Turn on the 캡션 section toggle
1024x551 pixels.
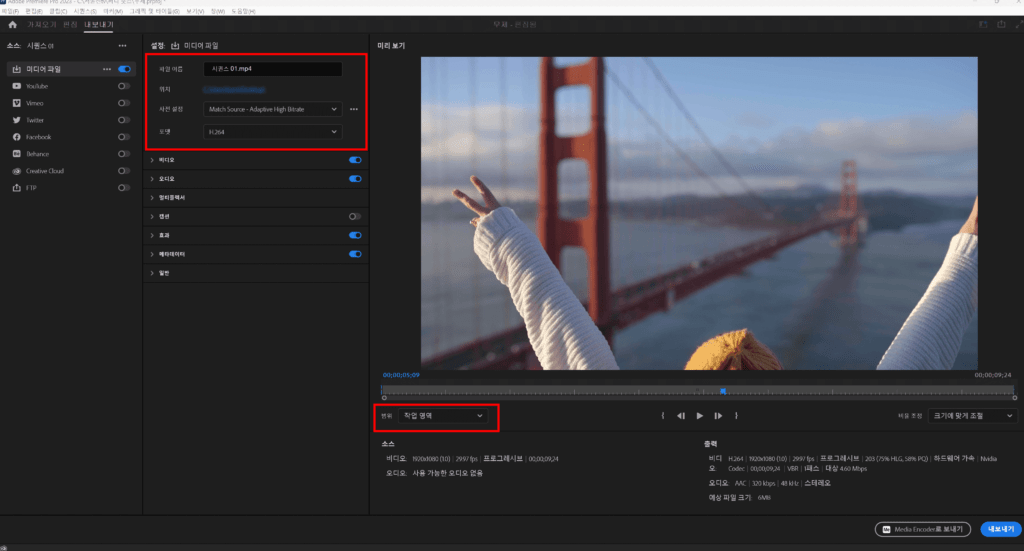[355, 217]
